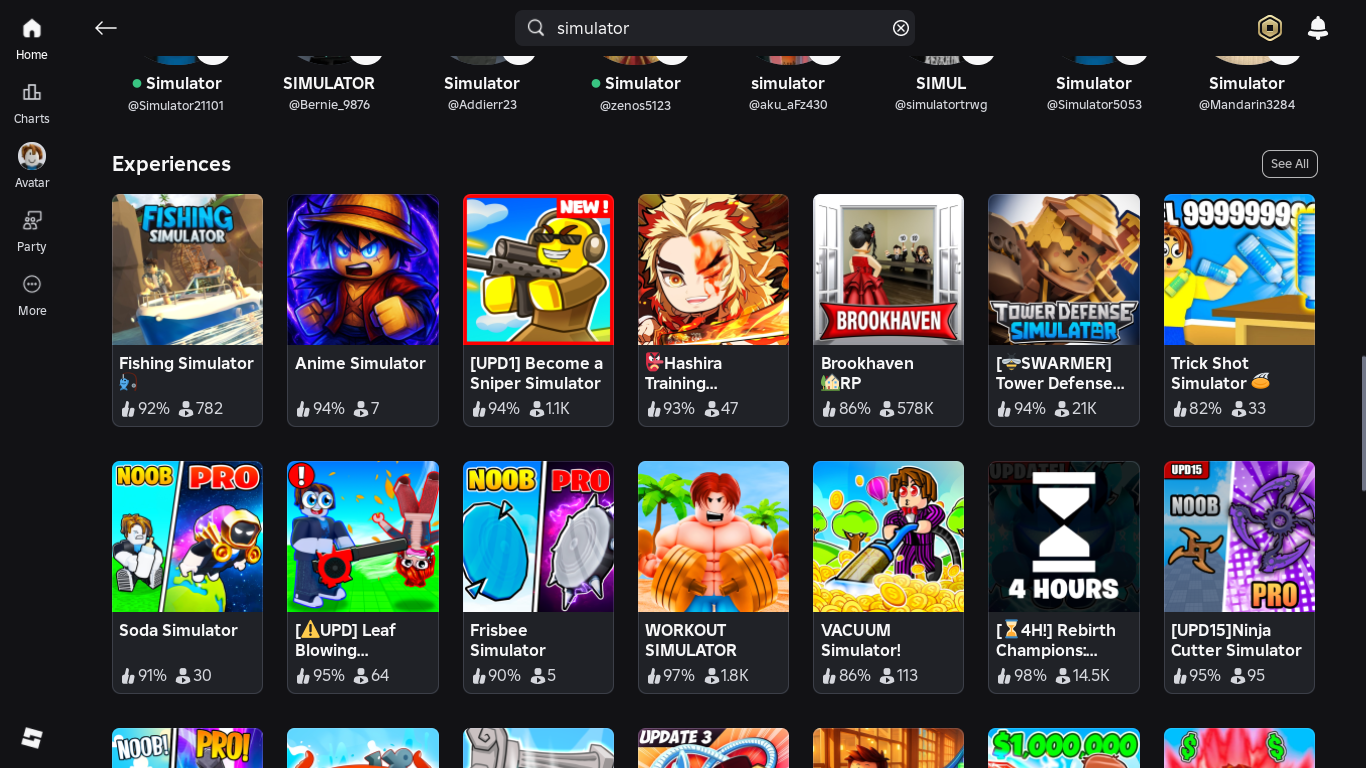Click in the search field containing 'simulator'
The image size is (1366, 768).
[x=715, y=28]
